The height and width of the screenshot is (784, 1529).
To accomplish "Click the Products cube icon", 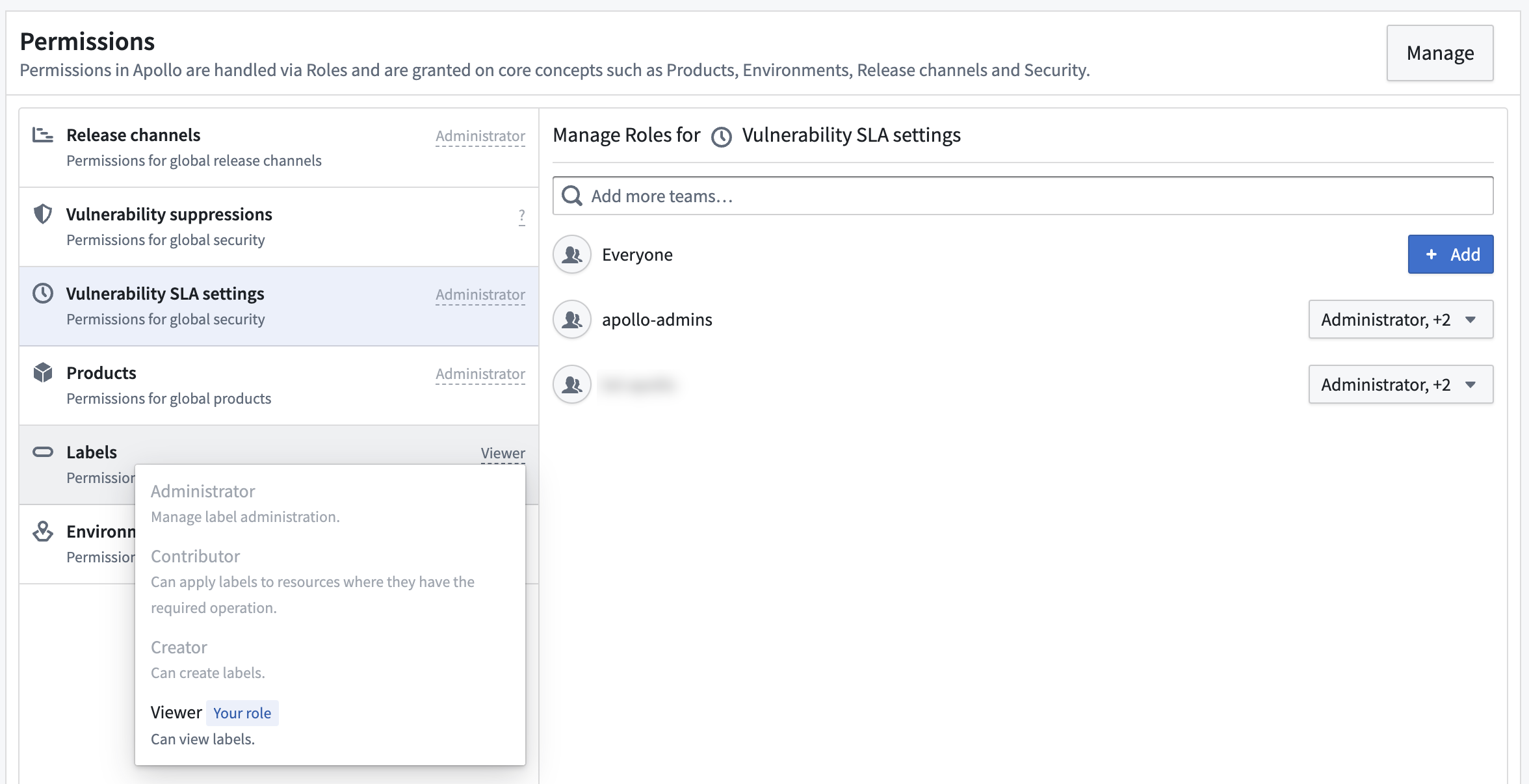I will [x=43, y=372].
